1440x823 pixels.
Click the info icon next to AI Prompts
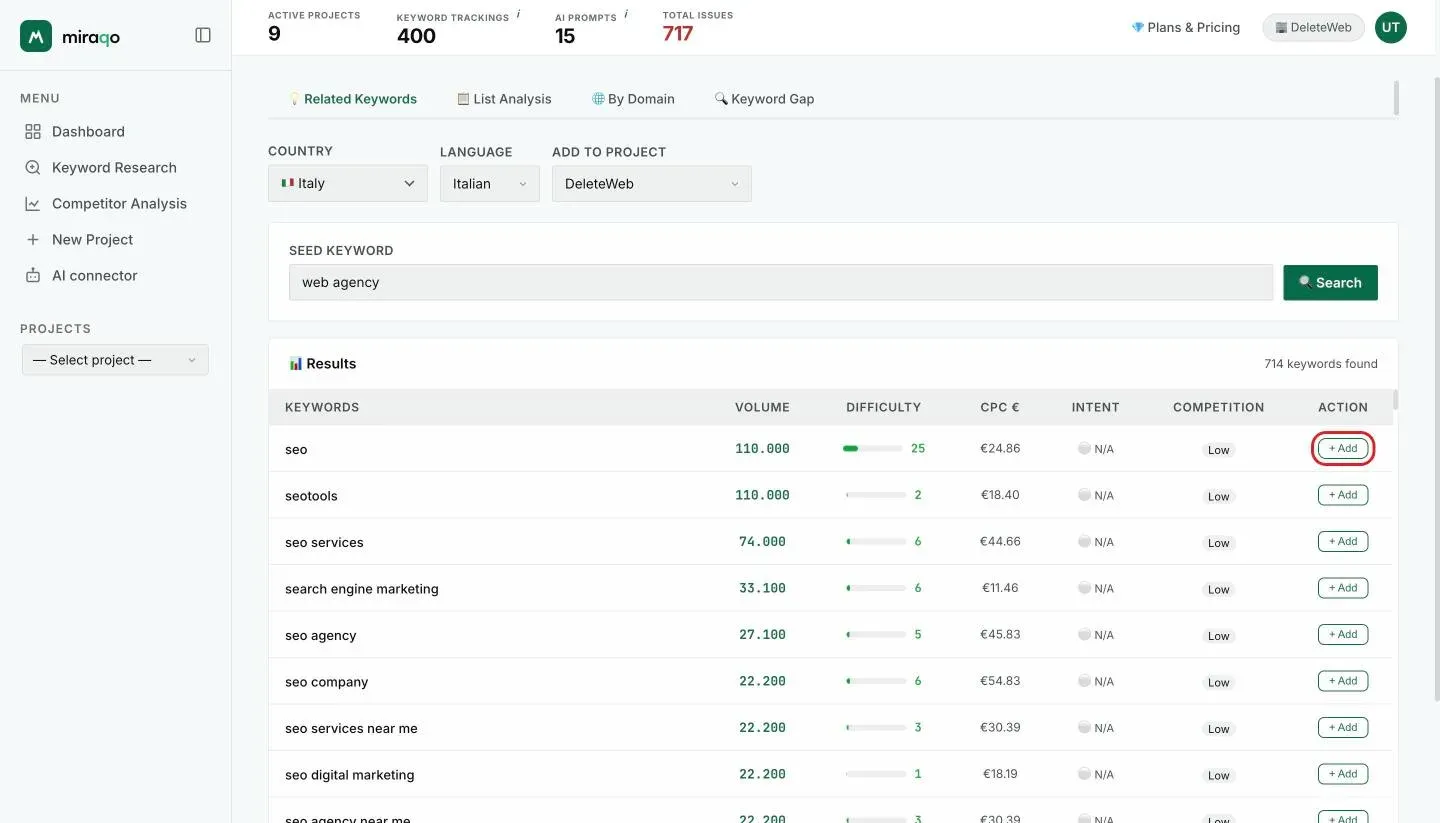(626, 15)
